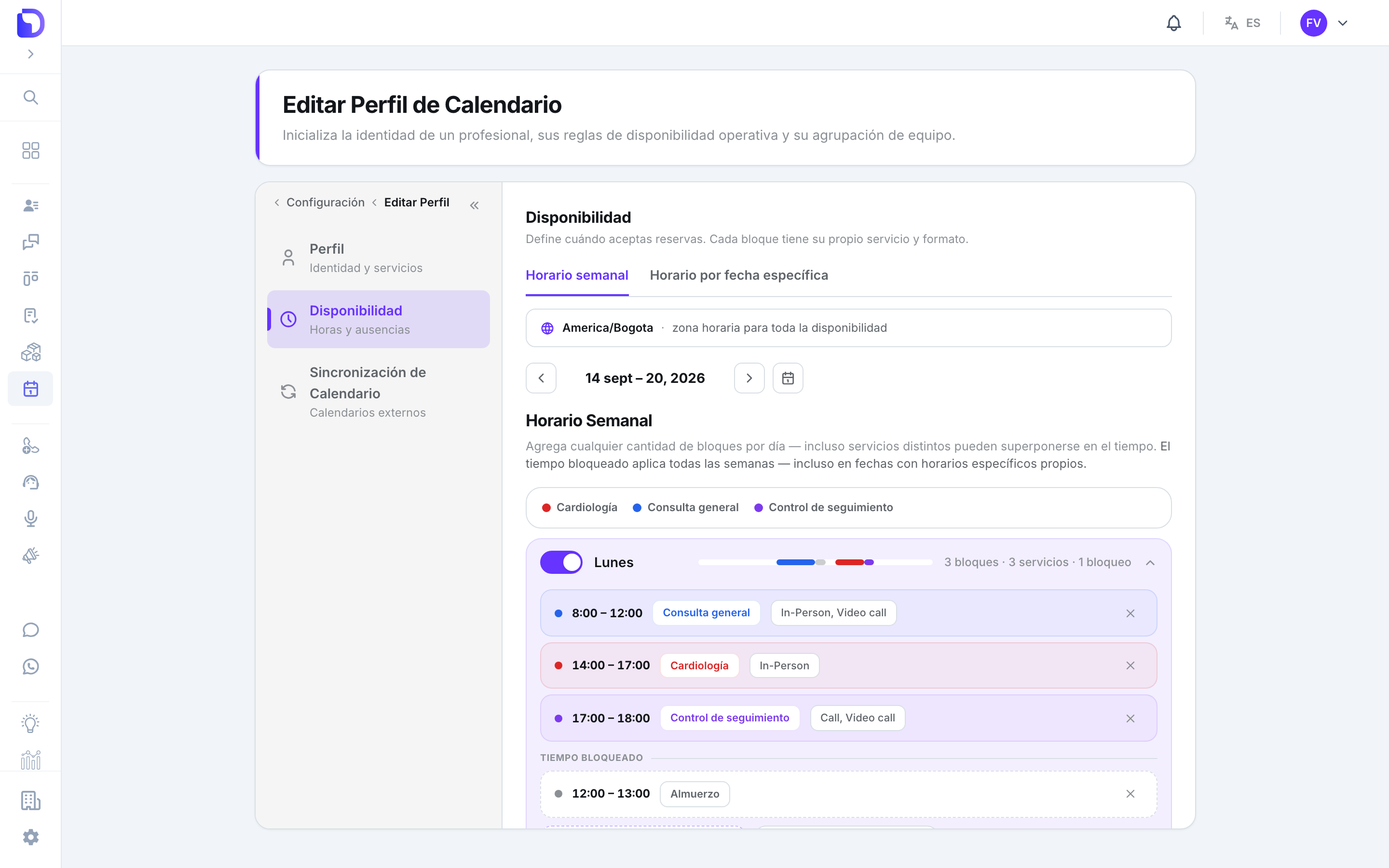Click the America/Bogota timezone field
Image resolution: width=1389 pixels, height=868 pixels.
click(x=848, y=328)
